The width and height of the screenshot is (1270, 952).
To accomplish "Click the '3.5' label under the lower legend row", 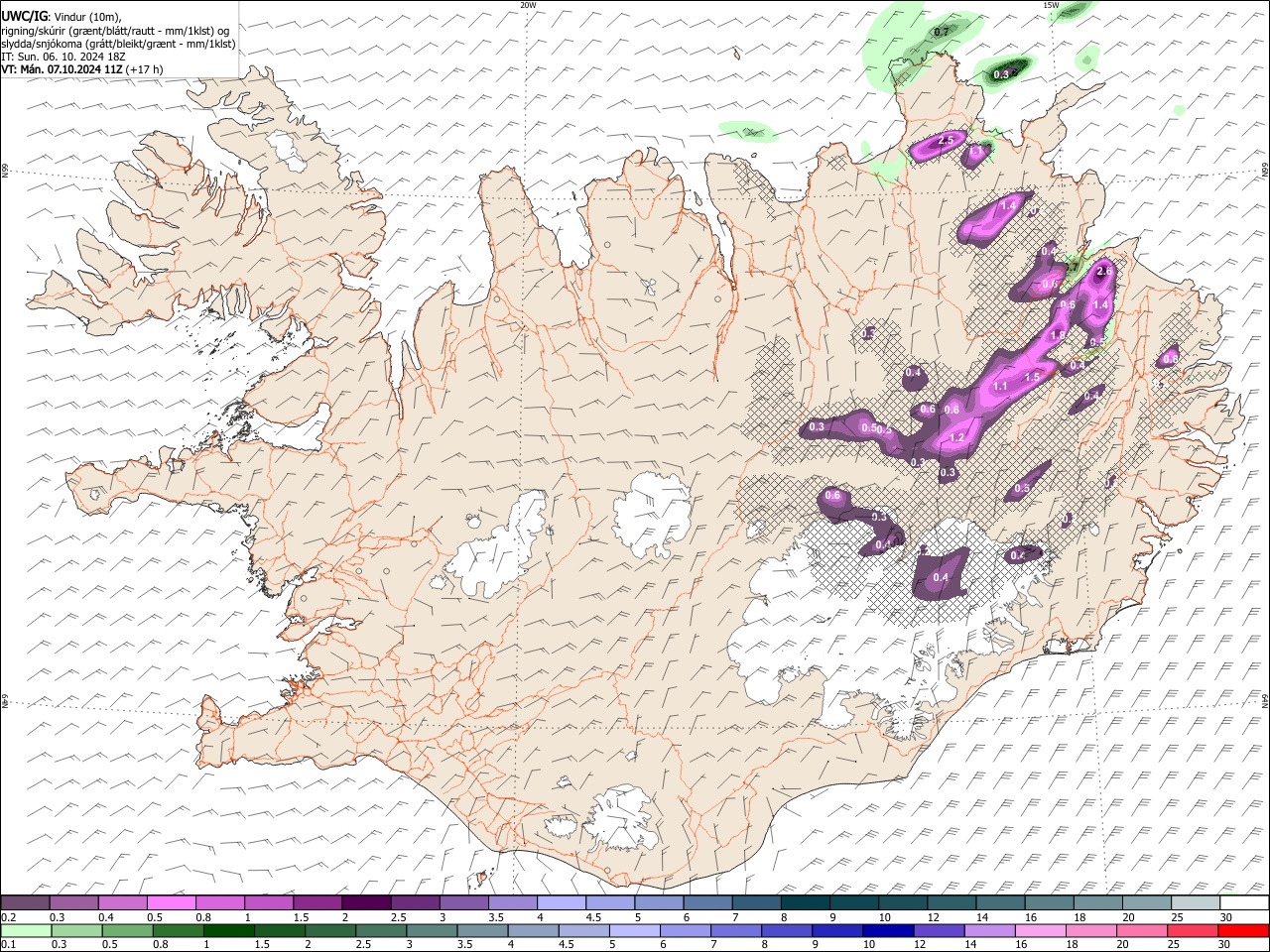I will pos(463,945).
